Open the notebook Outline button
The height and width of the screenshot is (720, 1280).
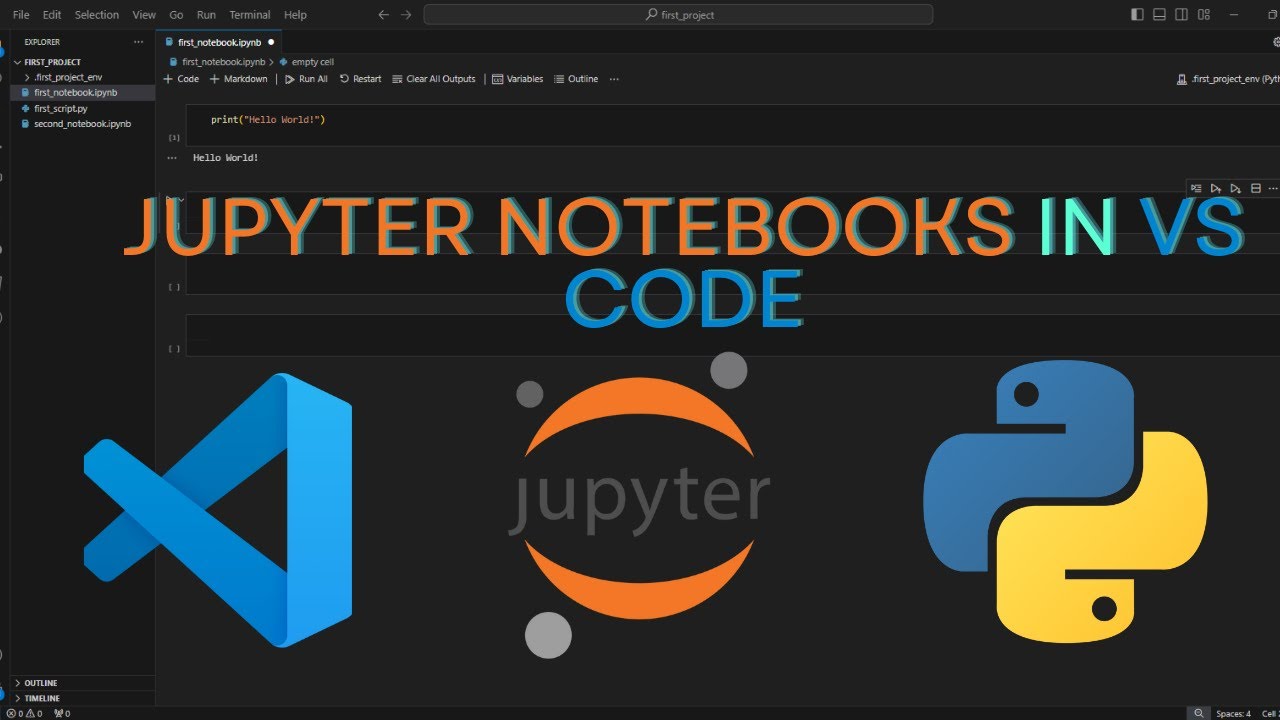(576, 79)
